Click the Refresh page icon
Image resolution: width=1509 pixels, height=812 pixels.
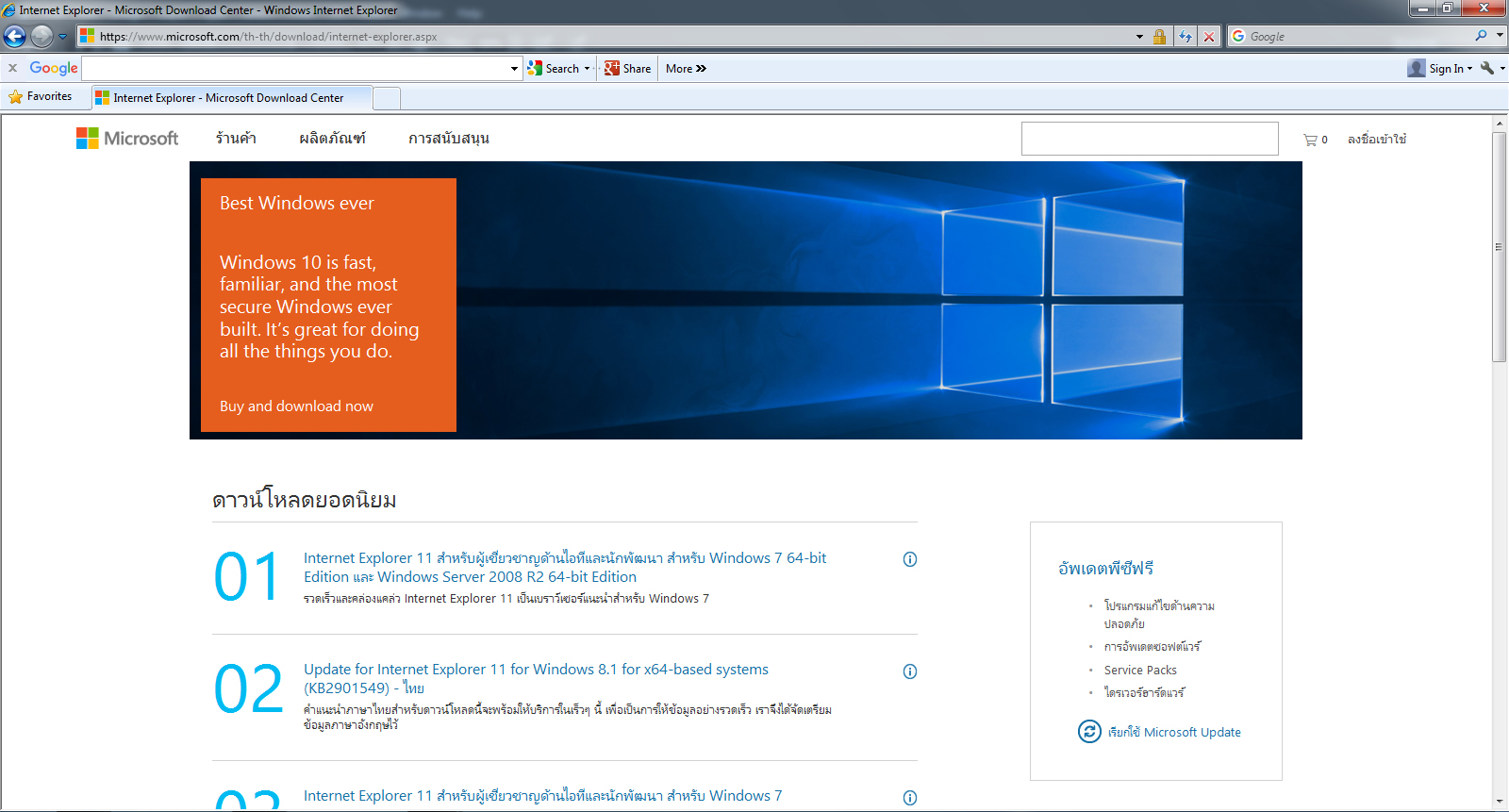1186,37
